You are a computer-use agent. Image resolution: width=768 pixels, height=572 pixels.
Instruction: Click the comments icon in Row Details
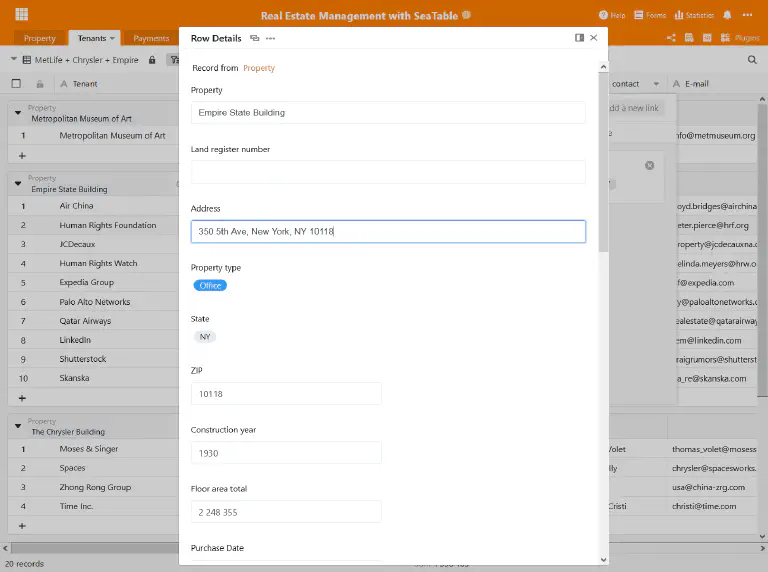coord(254,38)
